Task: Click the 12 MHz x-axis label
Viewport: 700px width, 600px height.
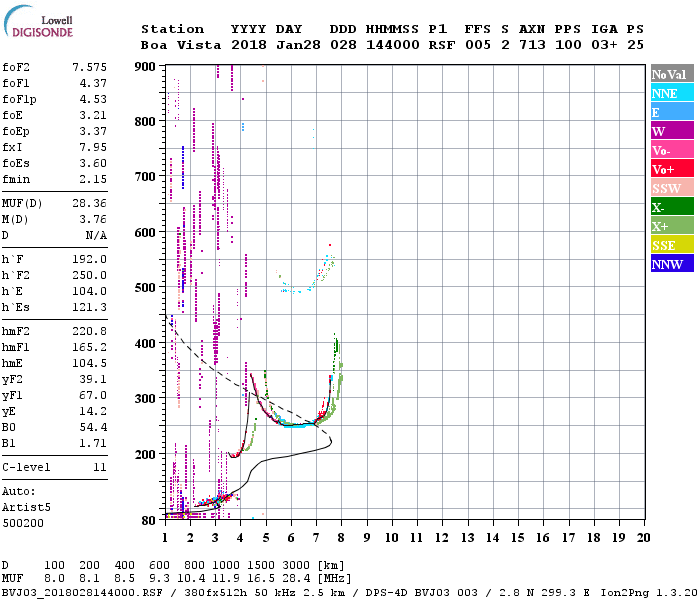Action: tap(442, 538)
